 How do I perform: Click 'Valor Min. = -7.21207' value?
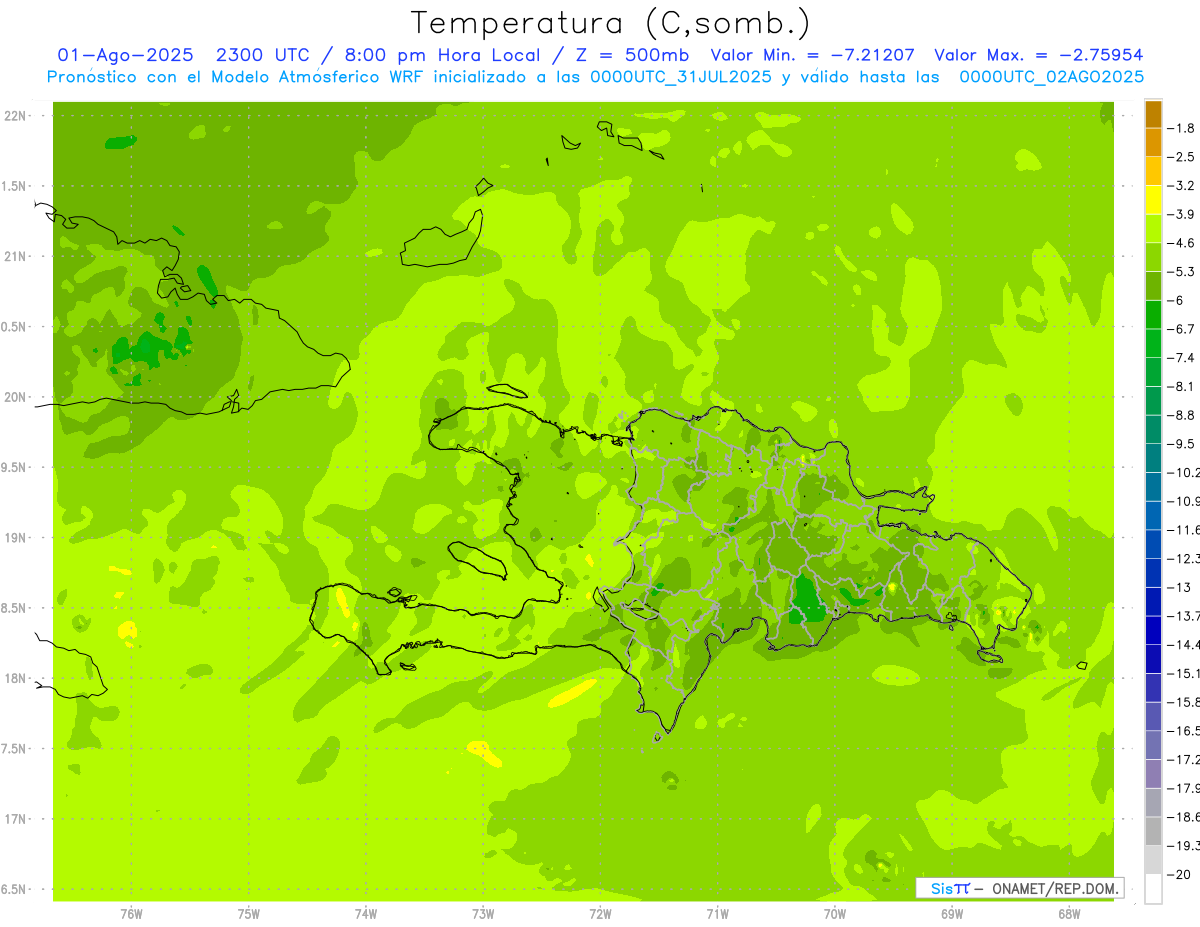pos(812,56)
